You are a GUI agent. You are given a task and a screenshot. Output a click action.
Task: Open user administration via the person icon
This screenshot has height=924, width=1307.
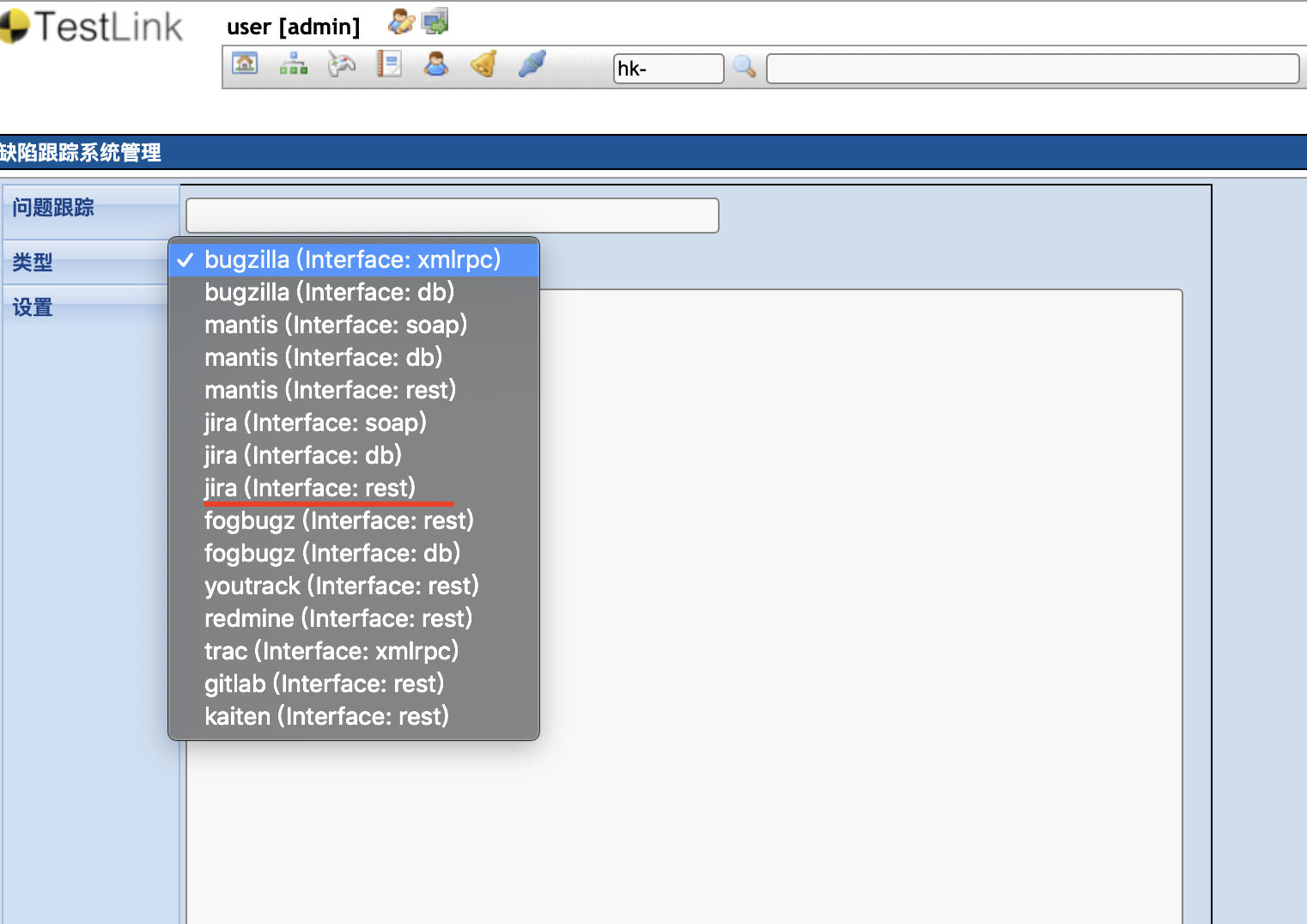pyautogui.click(x=435, y=64)
